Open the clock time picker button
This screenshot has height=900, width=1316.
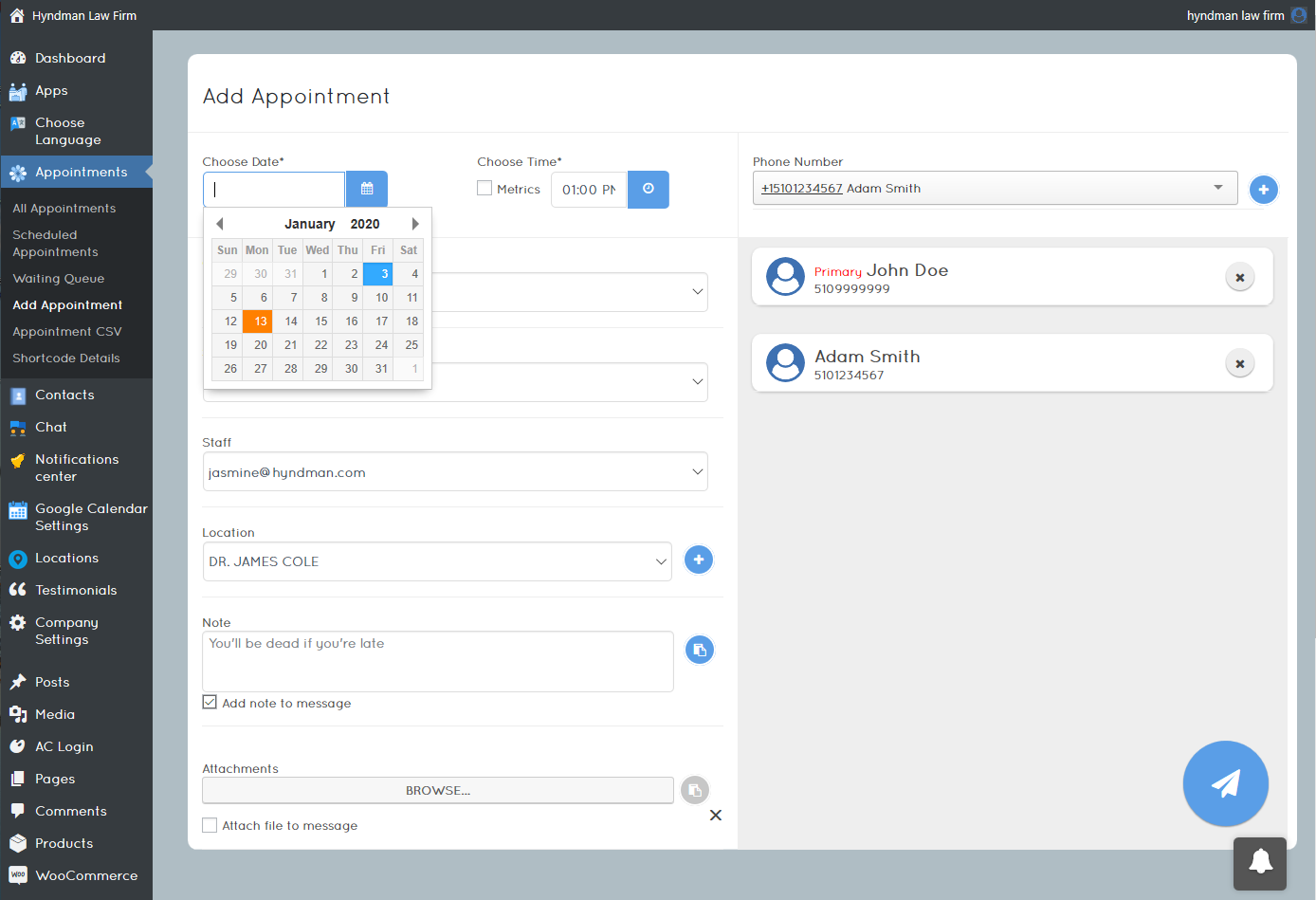click(649, 190)
